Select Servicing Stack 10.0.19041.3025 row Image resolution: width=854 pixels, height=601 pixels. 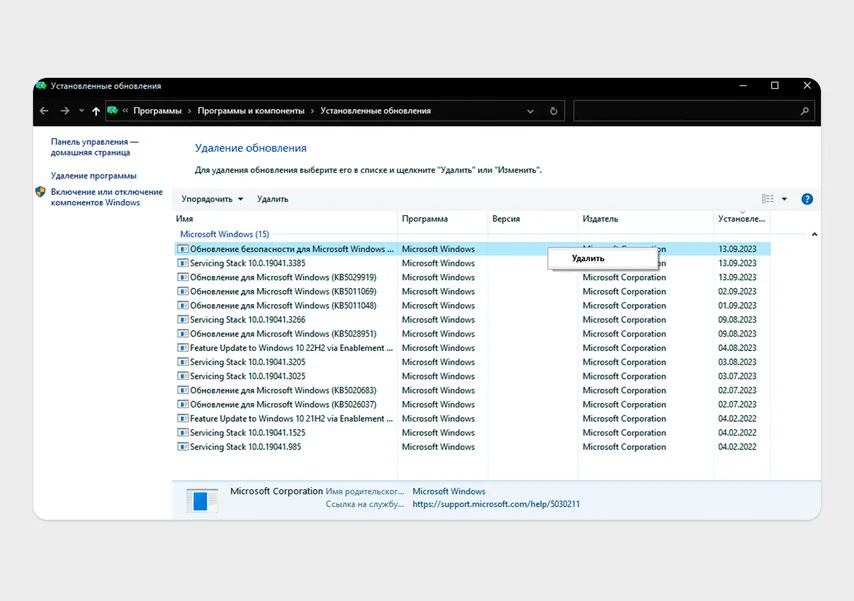[x=472, y=376]
